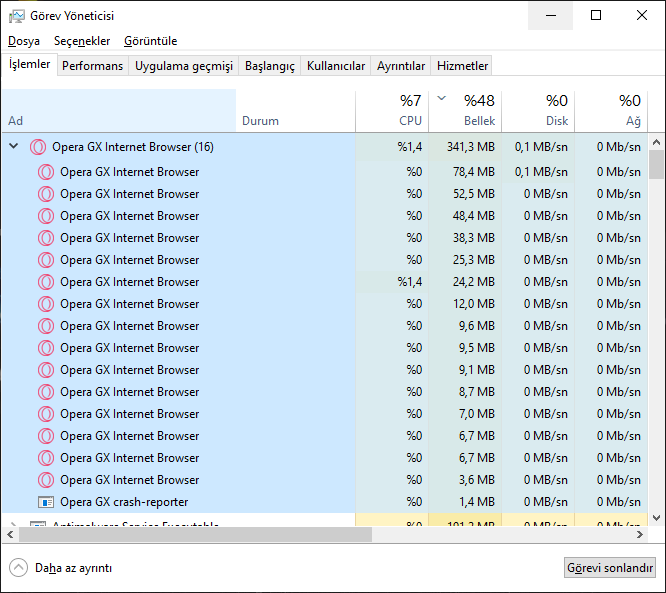Go to the Kullanıcılar tab
666x593 pixels.
click(x=336, y=66)
